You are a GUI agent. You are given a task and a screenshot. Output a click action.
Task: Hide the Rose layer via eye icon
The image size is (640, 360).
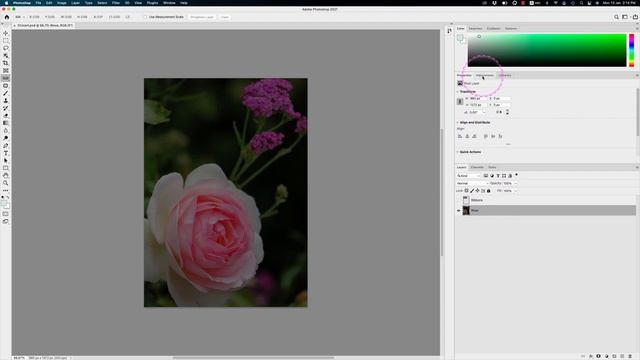pyautogui.click(x=458, y=211)
